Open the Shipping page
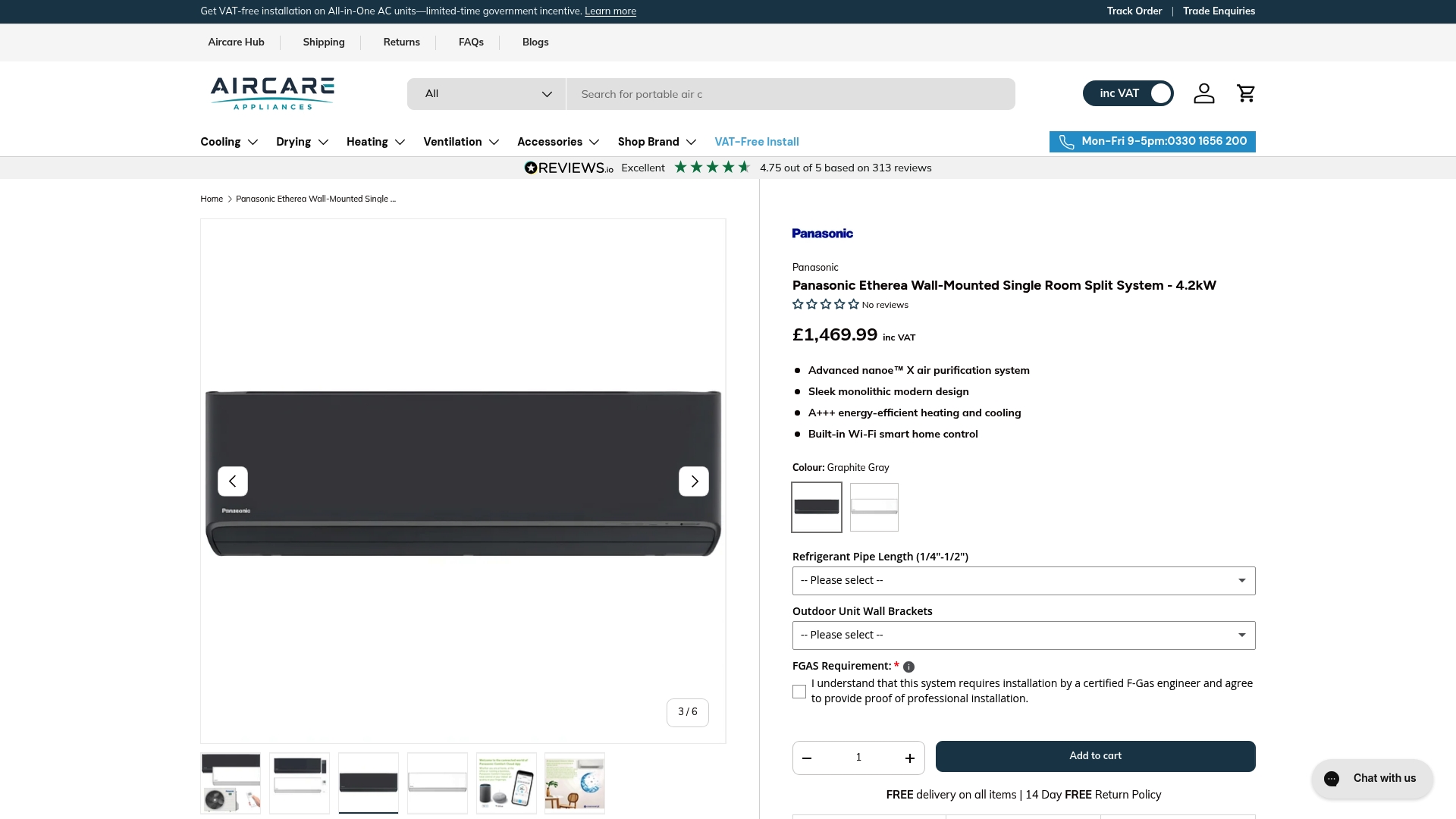This screenshot has height=819, width=1456. click(x=324, y=42)
